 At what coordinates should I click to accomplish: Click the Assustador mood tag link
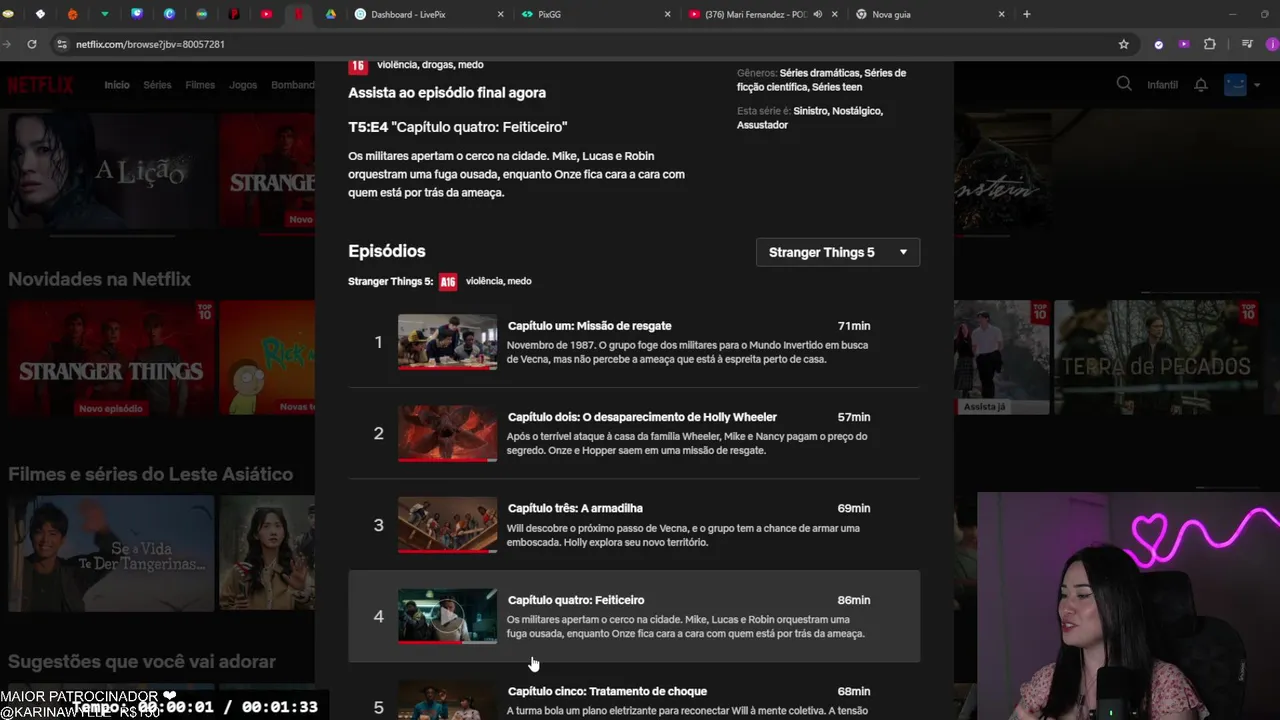click(763, 125)
